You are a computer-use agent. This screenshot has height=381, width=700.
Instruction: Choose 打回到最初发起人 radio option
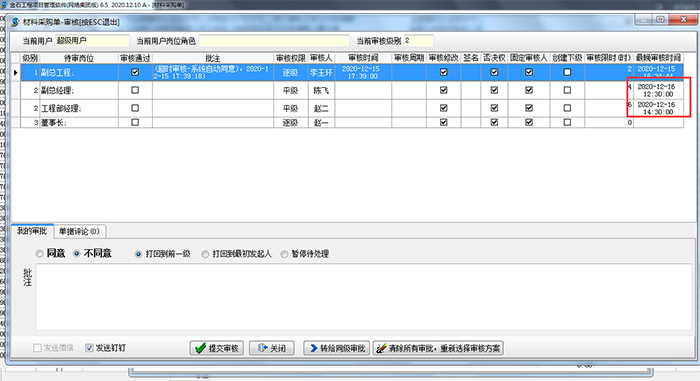[205, 254]
